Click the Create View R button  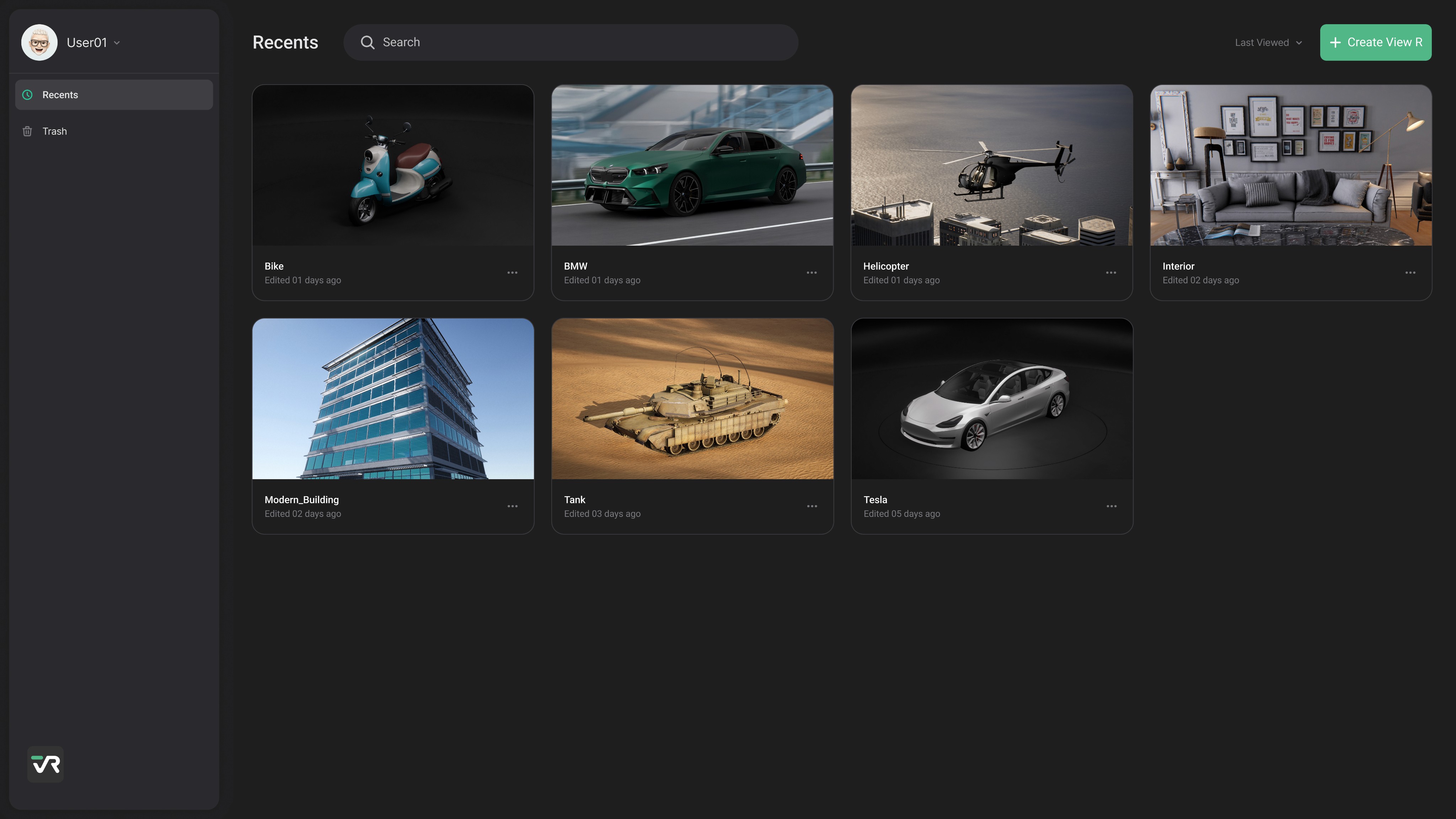pyautogui.click(x=1375, y=42)
